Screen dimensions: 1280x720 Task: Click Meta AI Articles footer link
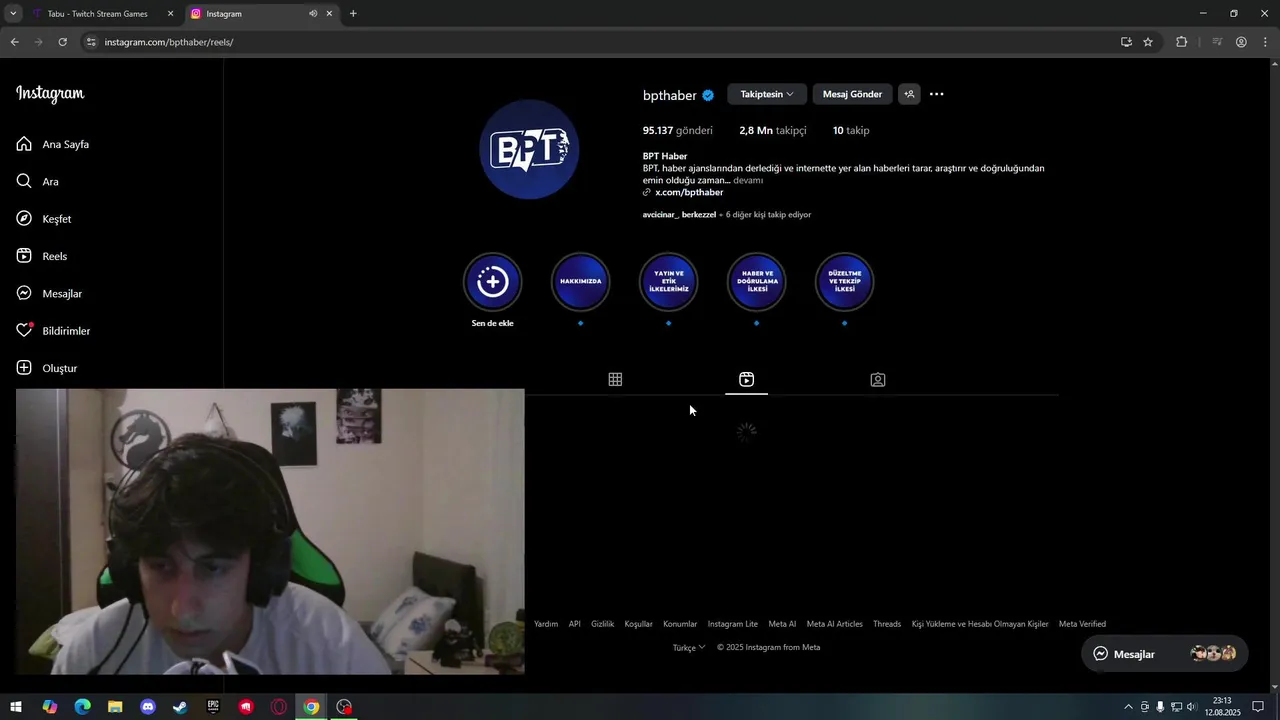[835, 624]
